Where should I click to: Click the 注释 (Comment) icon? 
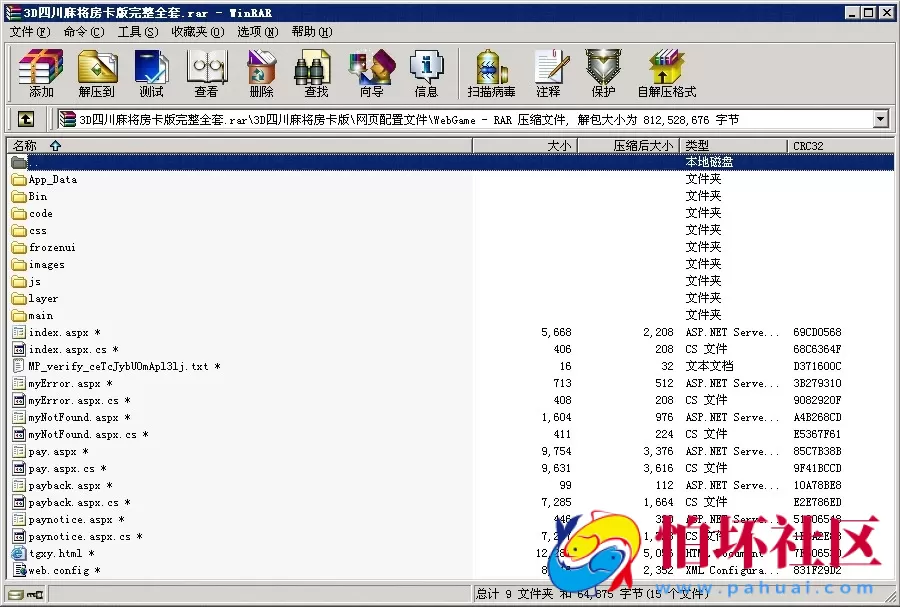coord(551,73)
